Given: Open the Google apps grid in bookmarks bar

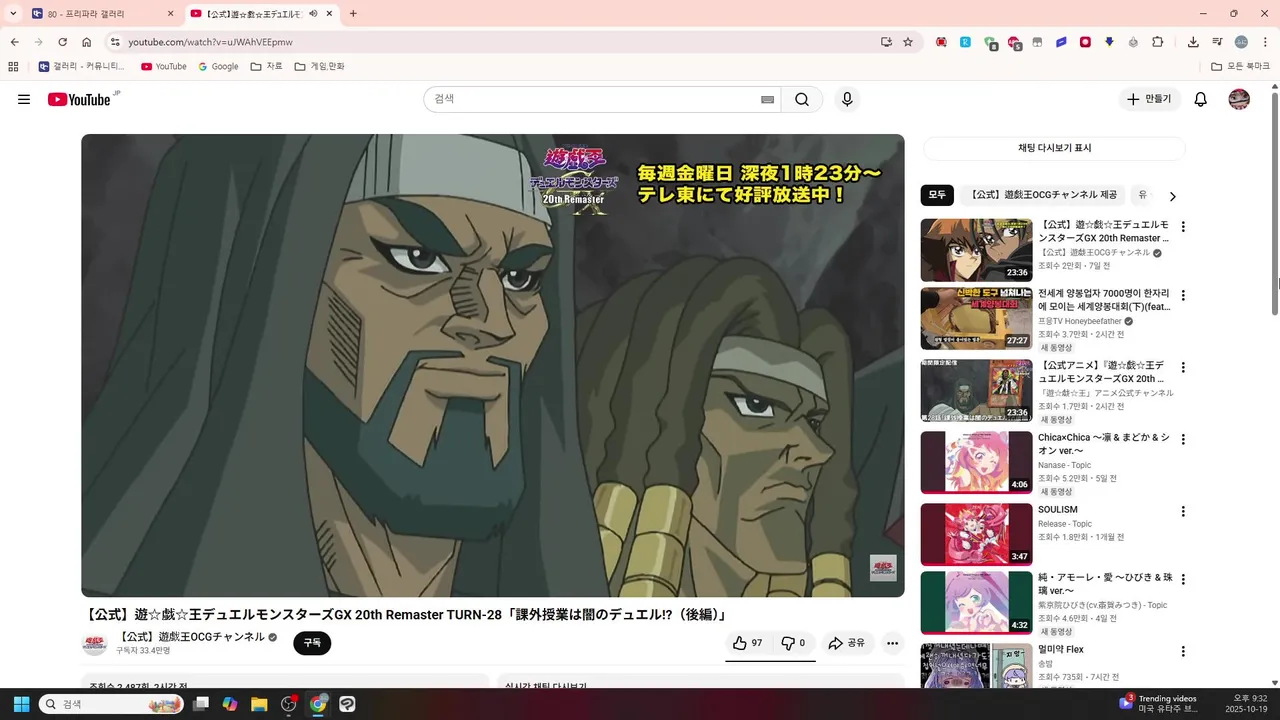Looking at the screenshot, I should (13, 66).
